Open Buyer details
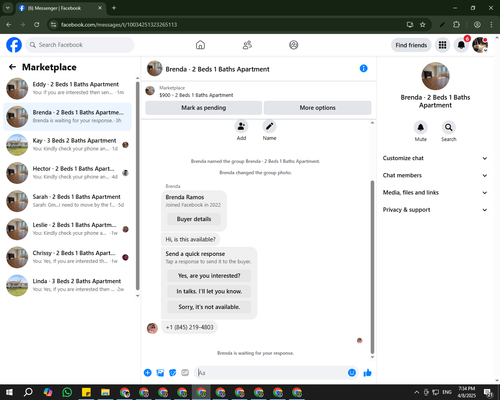Screen dimensions: 500x400 (x=194, y=219)
